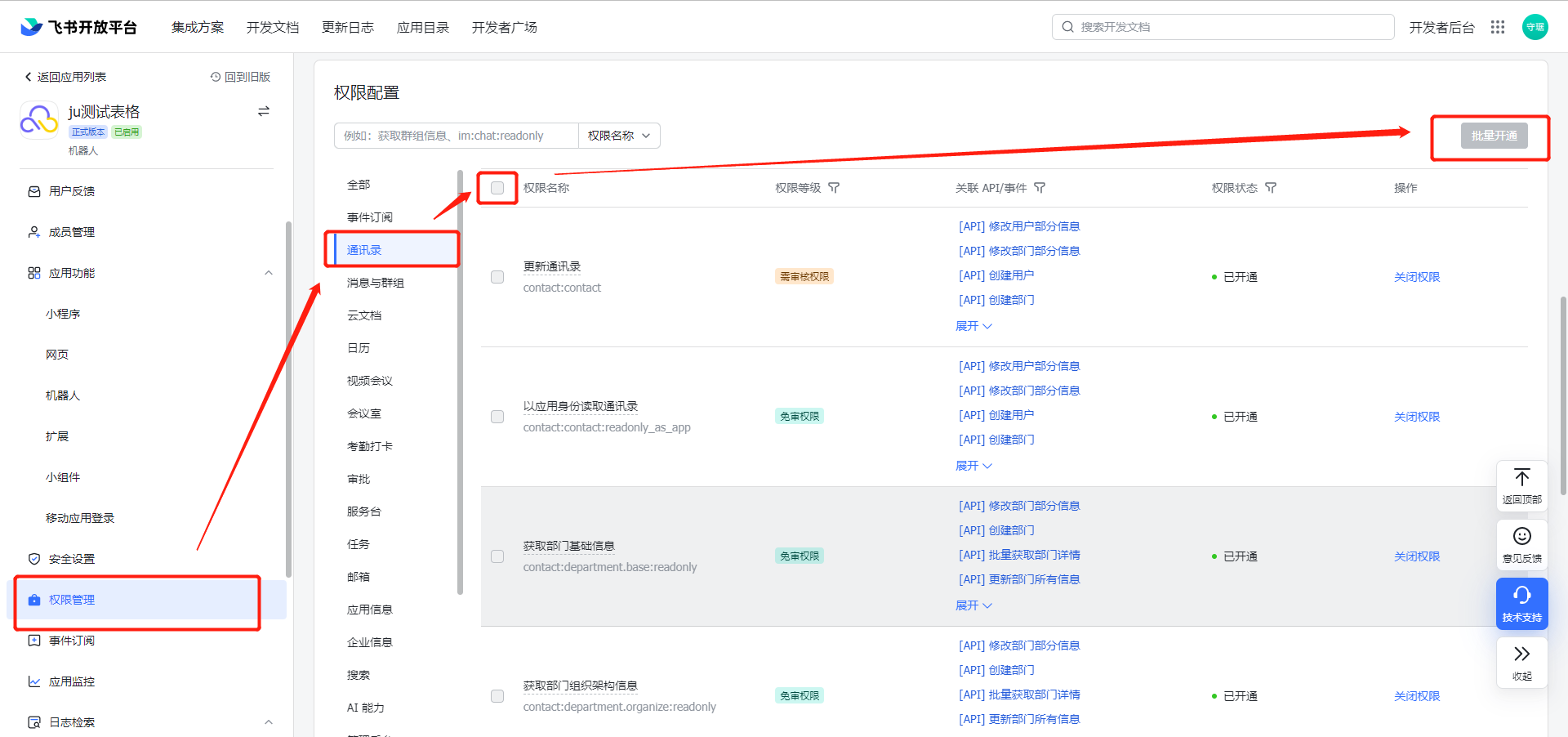
Task: Open the apps grid icon in header
Action: pos(1498,27)
